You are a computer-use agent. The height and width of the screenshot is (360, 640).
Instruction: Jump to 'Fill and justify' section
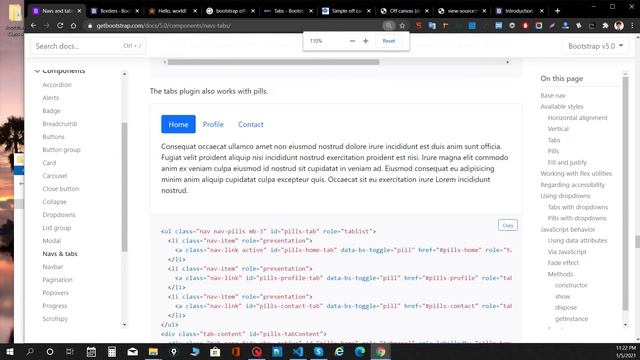pos(567,162)
